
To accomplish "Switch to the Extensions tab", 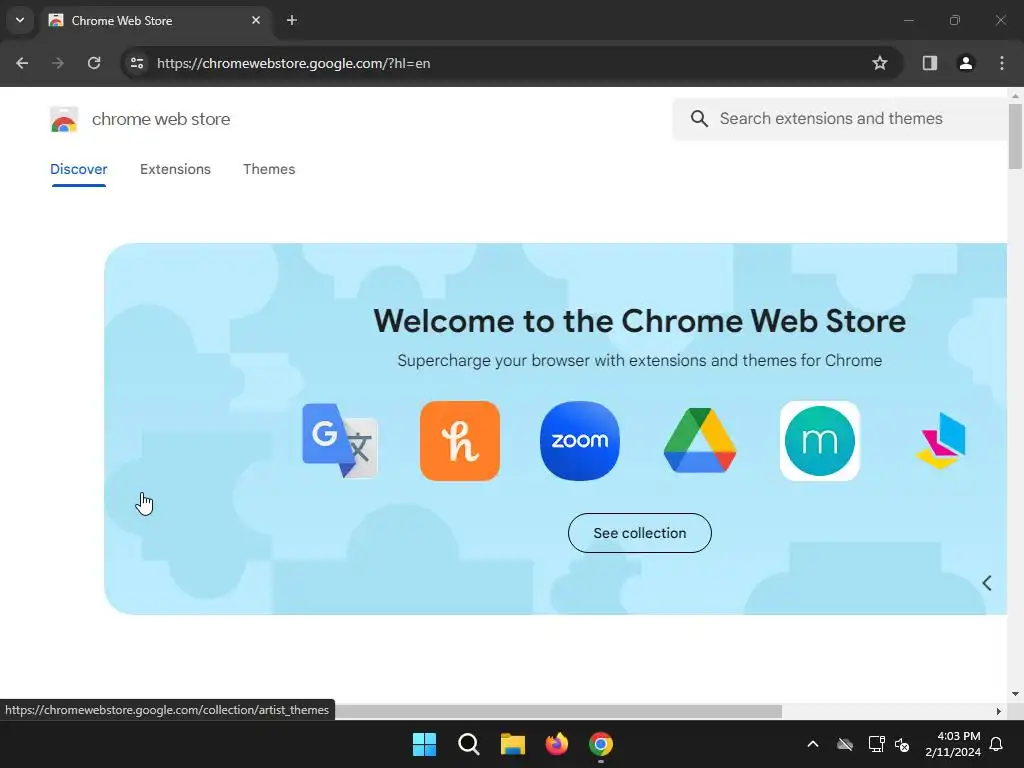I will coord(175,169).
